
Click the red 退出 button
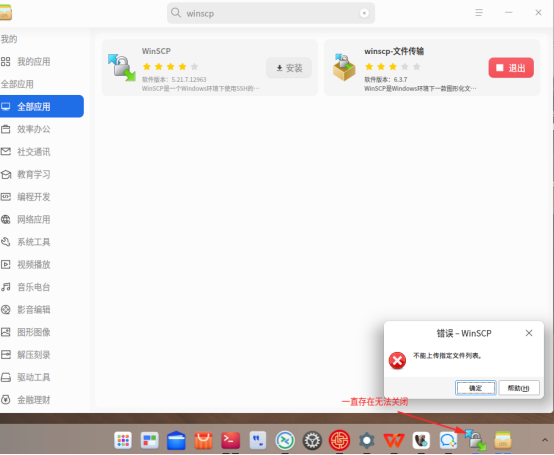coord(511,68)
